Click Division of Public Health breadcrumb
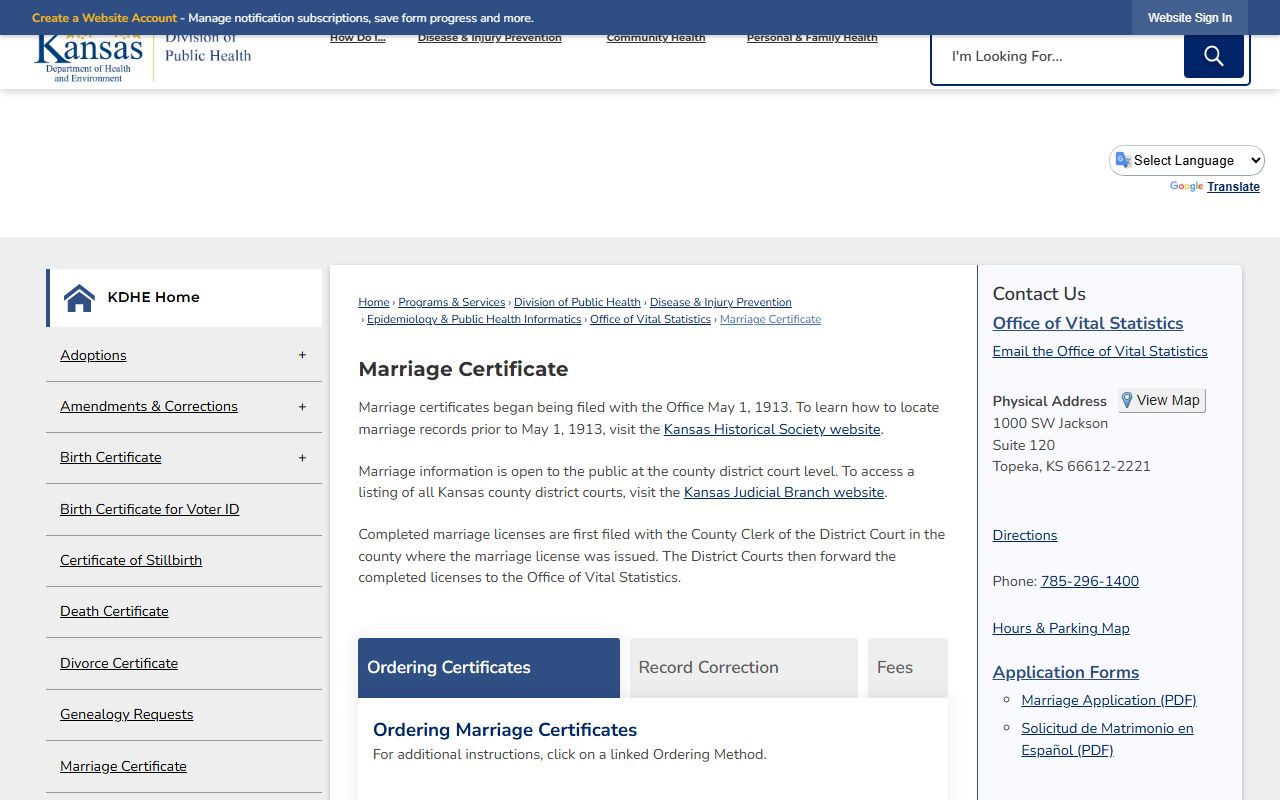1280x800 pixels. pyautogui.click(x=577, y=302)
